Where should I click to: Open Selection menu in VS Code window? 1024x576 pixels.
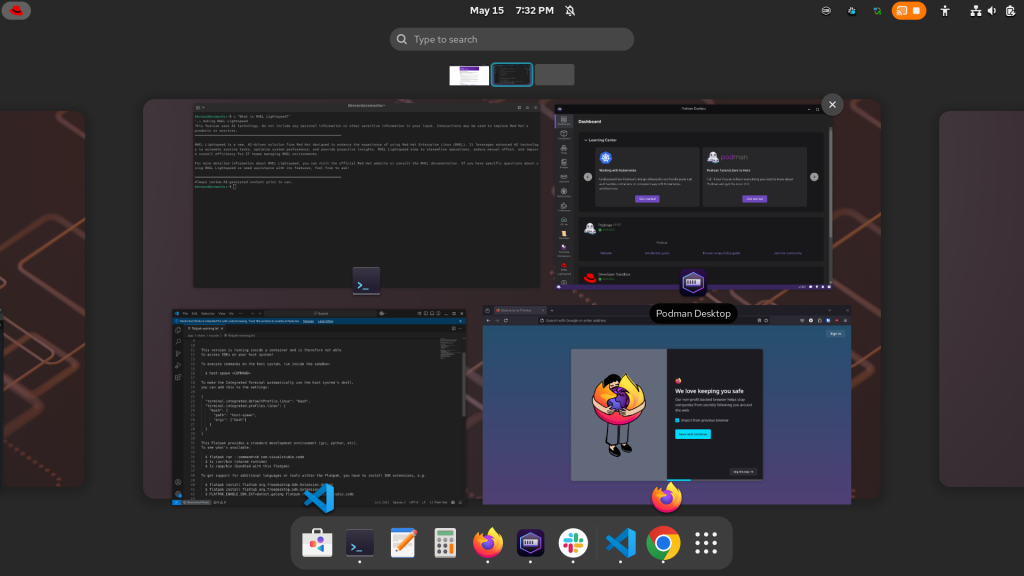tap(208, 313)
